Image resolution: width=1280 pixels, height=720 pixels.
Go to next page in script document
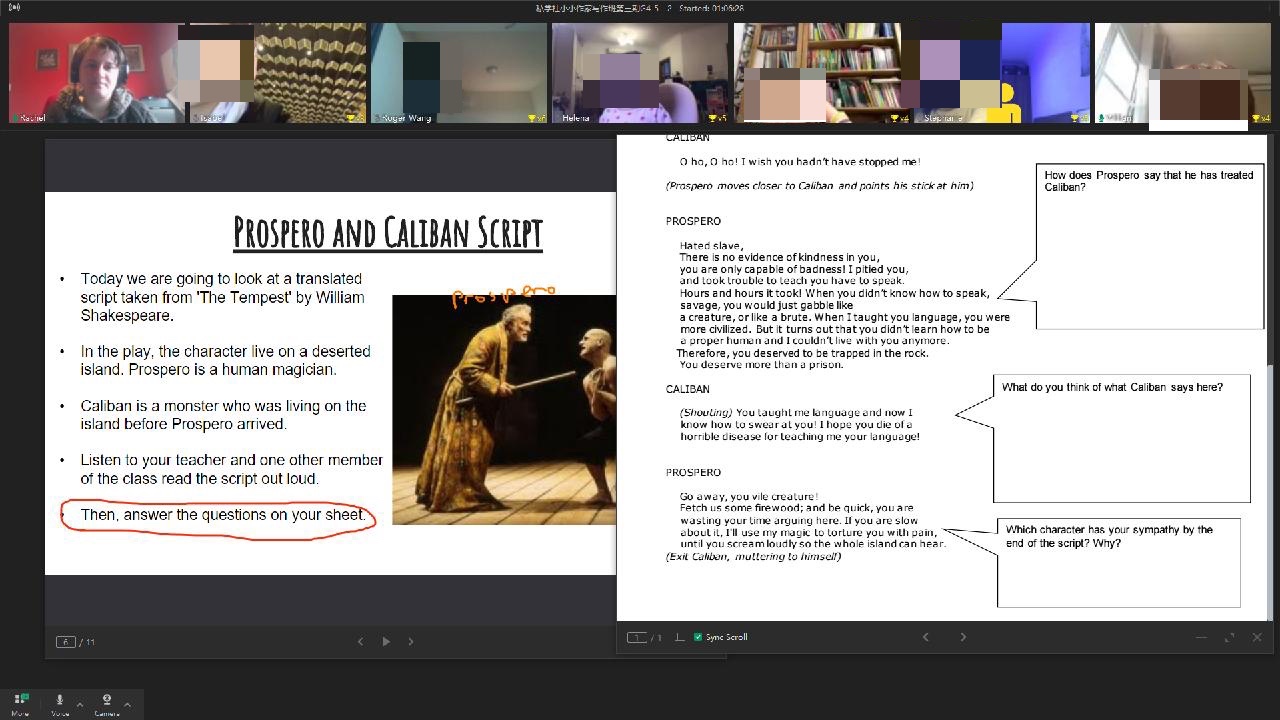pyautogui.click(x=963, y=637)
